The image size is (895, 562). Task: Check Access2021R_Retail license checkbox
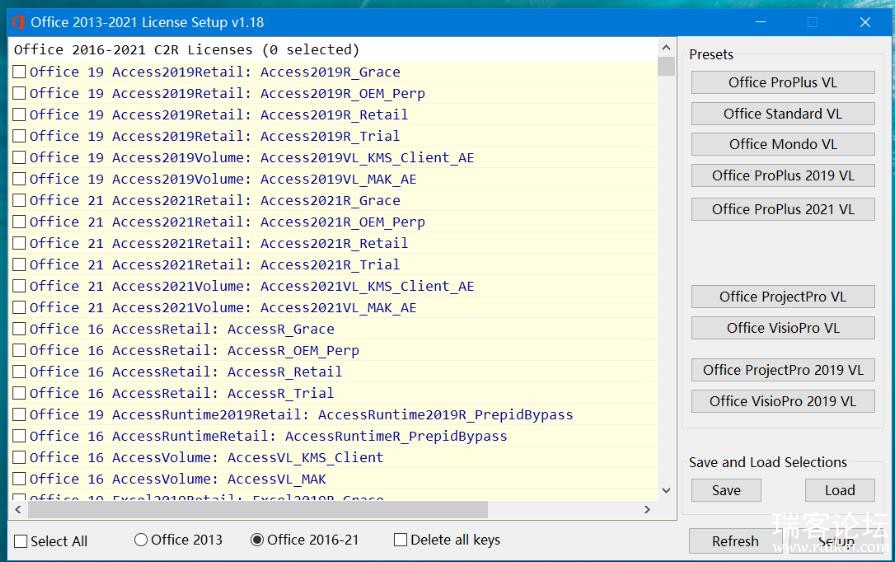[19, 243]
